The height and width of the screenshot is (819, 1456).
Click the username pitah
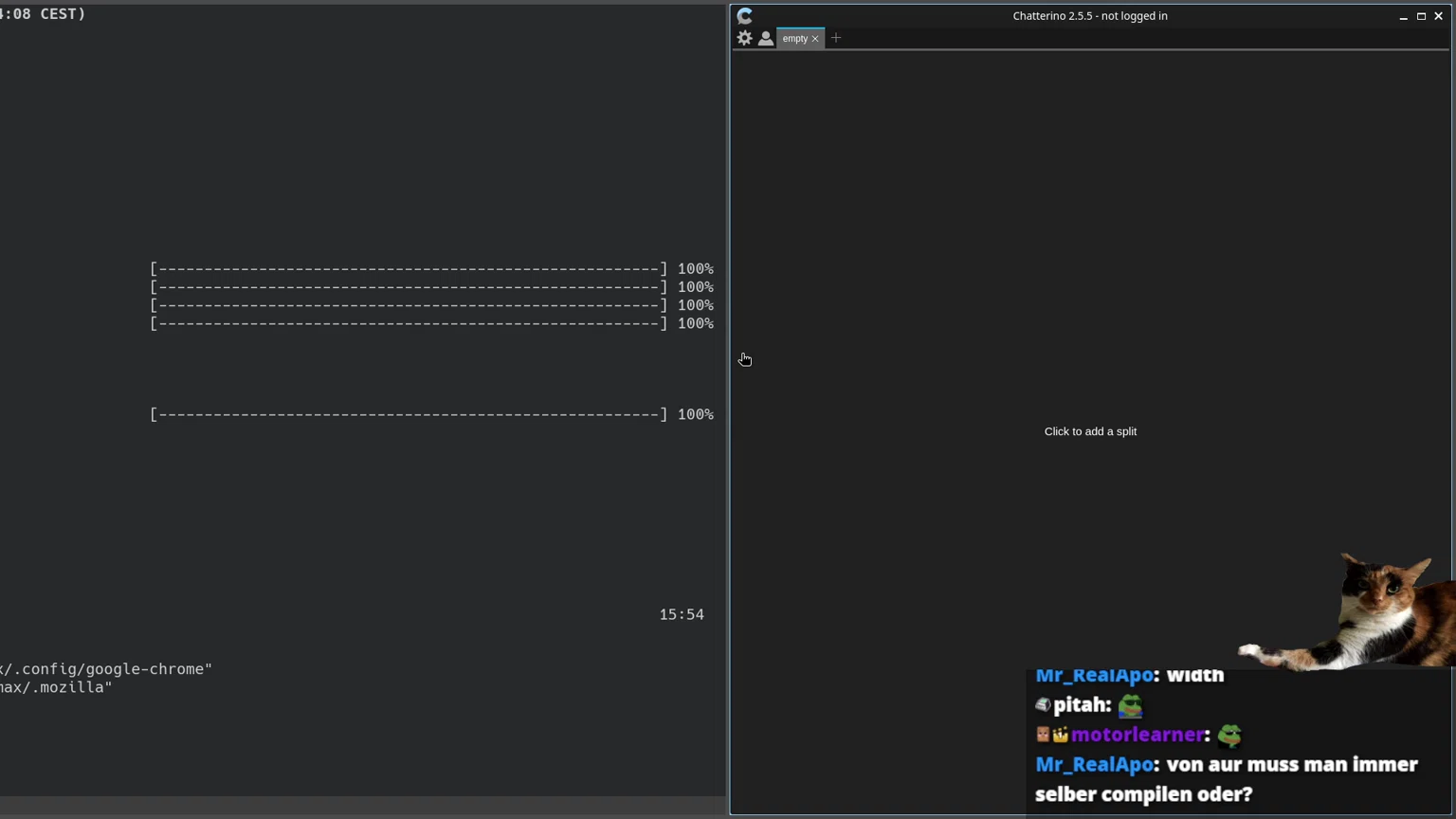point(1081,705)
